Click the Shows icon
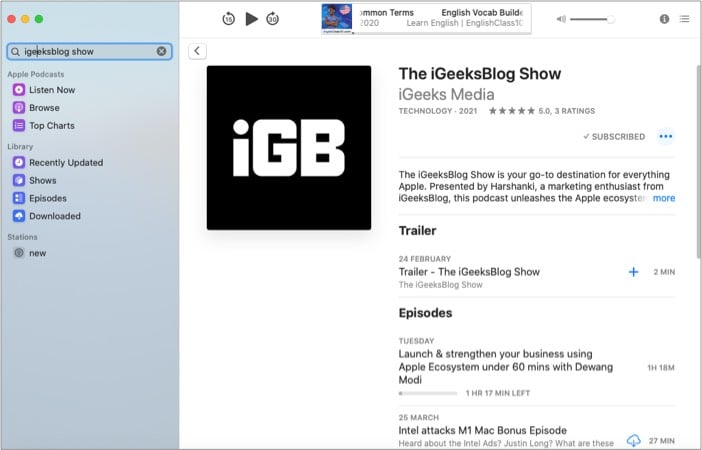 (19, 180)
